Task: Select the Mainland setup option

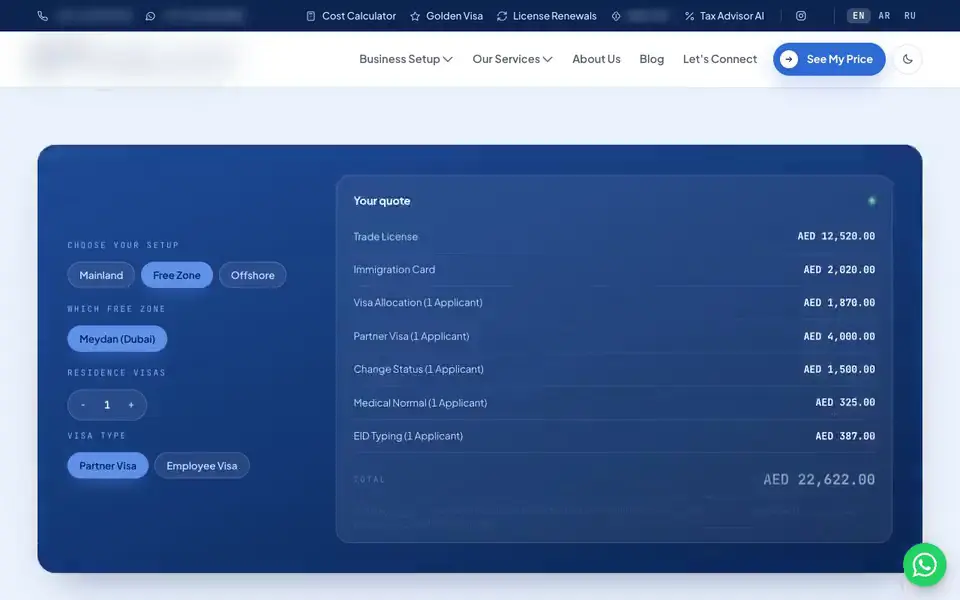Action: tap(101, 276)
